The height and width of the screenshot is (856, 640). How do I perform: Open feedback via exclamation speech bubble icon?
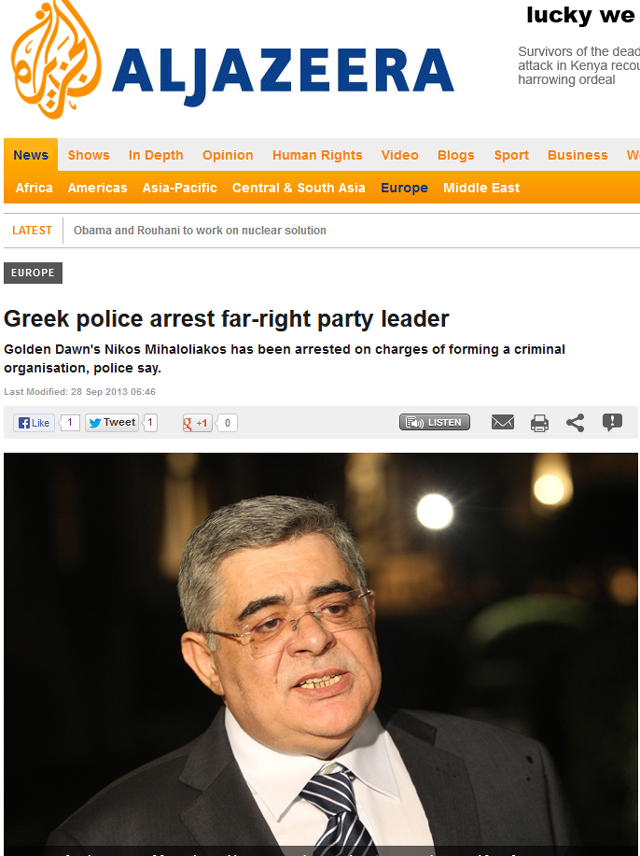coord(612,423)
